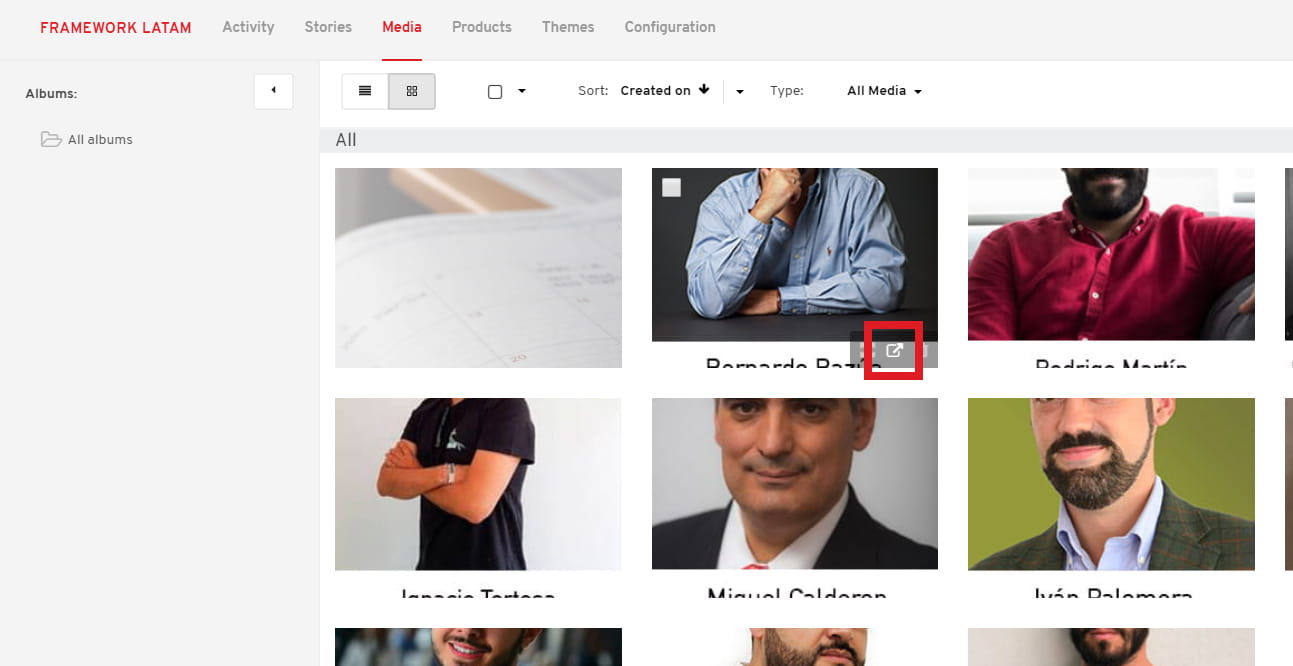The height and width of the screenshot is (666, 1293).
Task: Go to the Activity tab
Action: [x=248, y=27]
